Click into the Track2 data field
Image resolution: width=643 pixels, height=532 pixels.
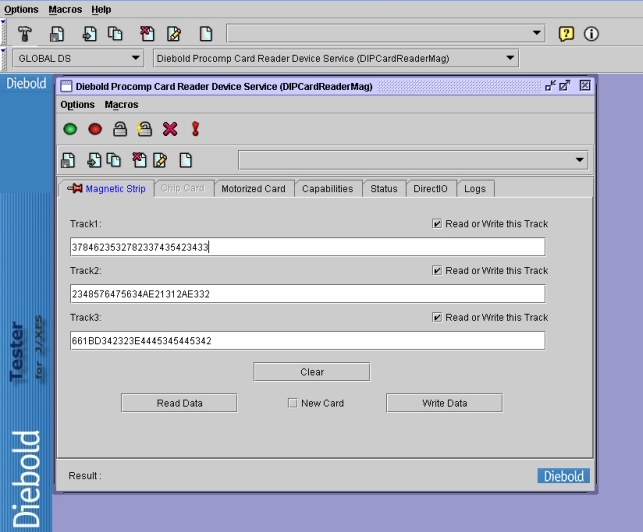point(308,294)
